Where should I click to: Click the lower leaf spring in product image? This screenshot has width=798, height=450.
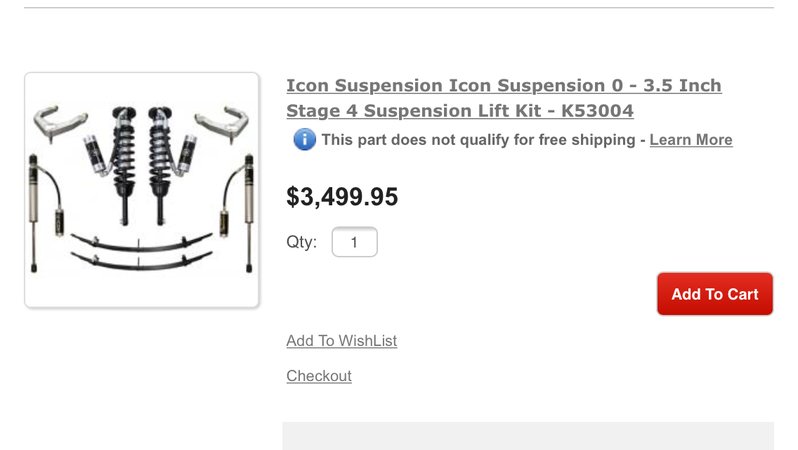(141, 260)
